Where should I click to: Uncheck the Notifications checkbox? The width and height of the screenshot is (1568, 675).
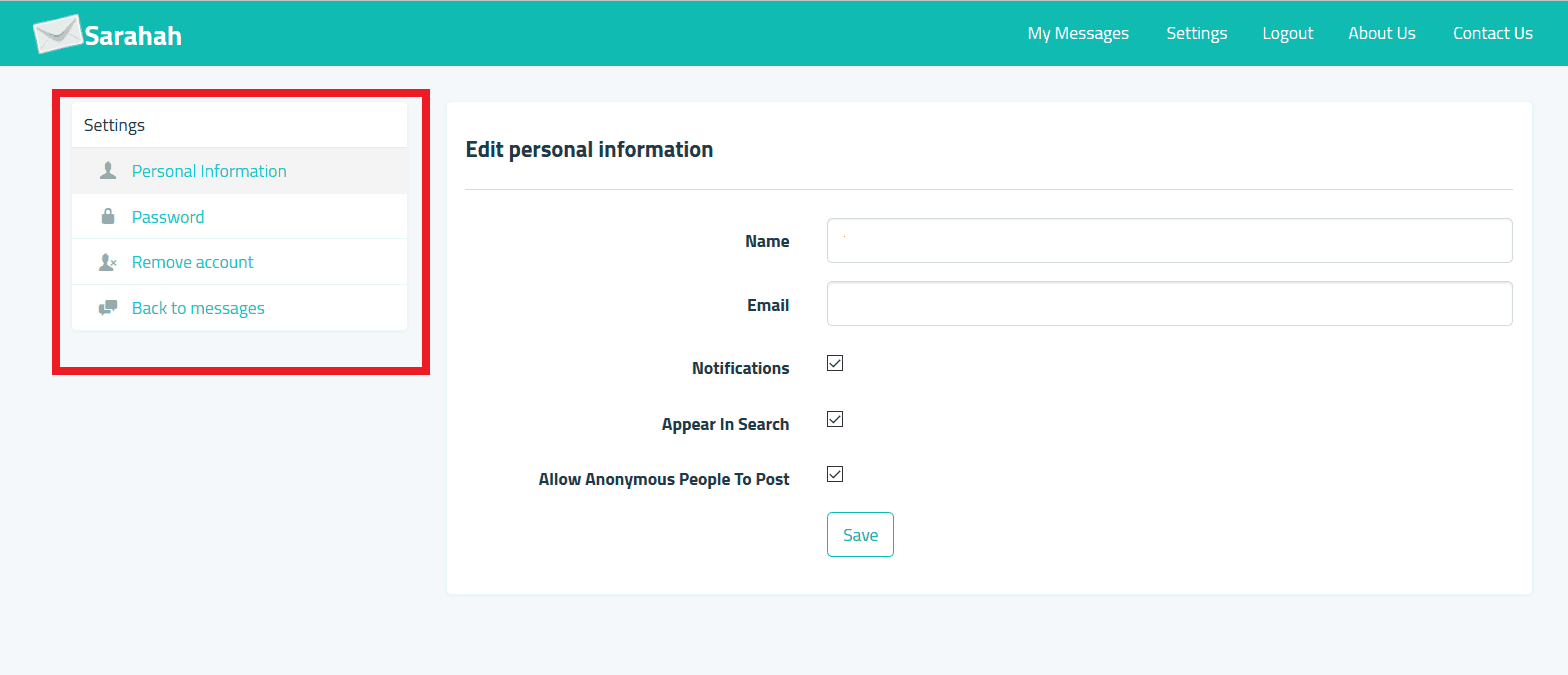835,363
